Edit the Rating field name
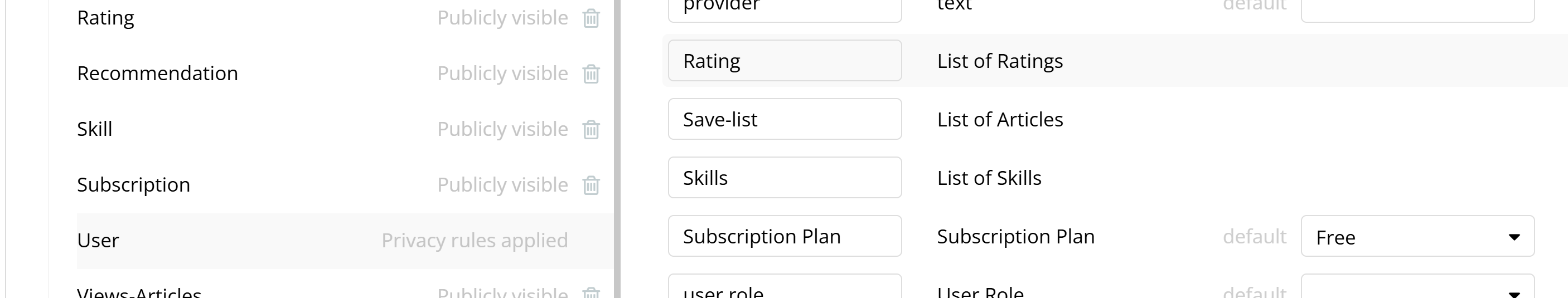 [784, 61]
